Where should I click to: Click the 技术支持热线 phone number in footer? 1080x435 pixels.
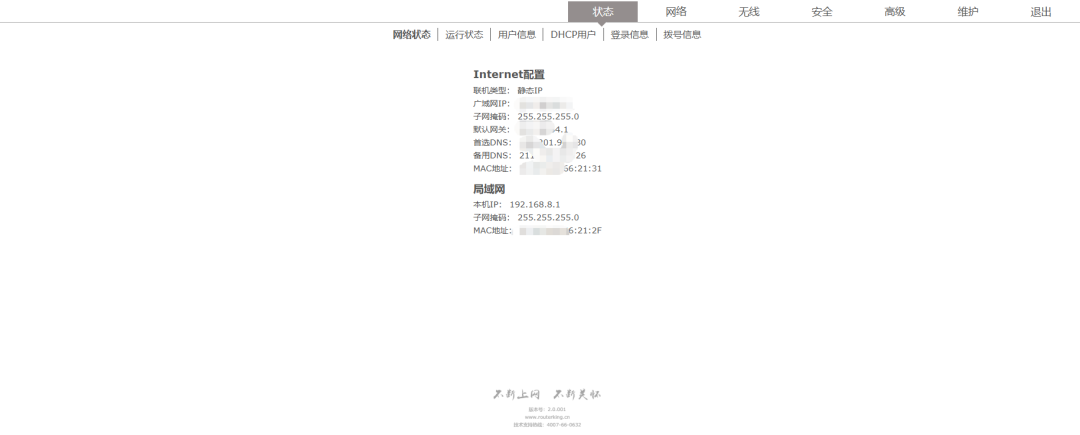[x=564, y=425]
